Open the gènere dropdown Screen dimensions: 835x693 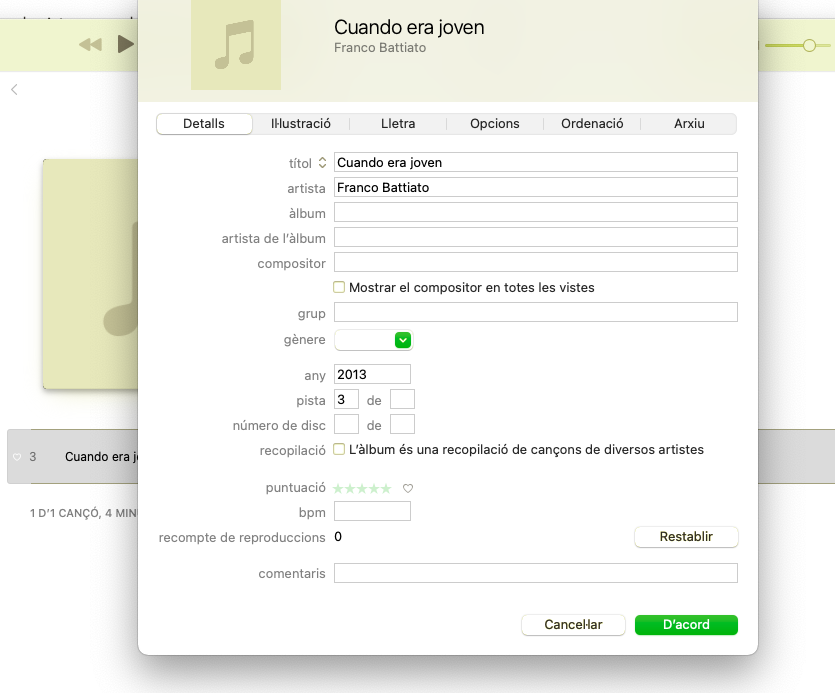[403, 340]
